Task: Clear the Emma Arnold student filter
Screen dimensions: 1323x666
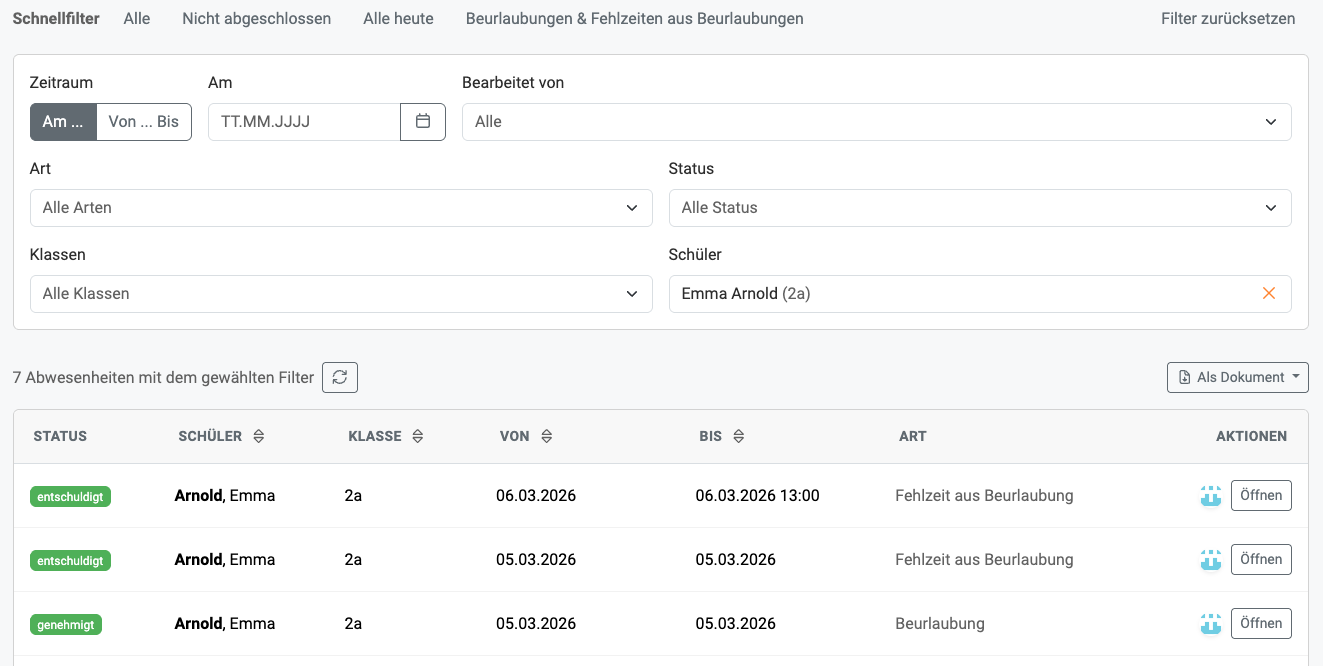Action: click(1269, 294)
